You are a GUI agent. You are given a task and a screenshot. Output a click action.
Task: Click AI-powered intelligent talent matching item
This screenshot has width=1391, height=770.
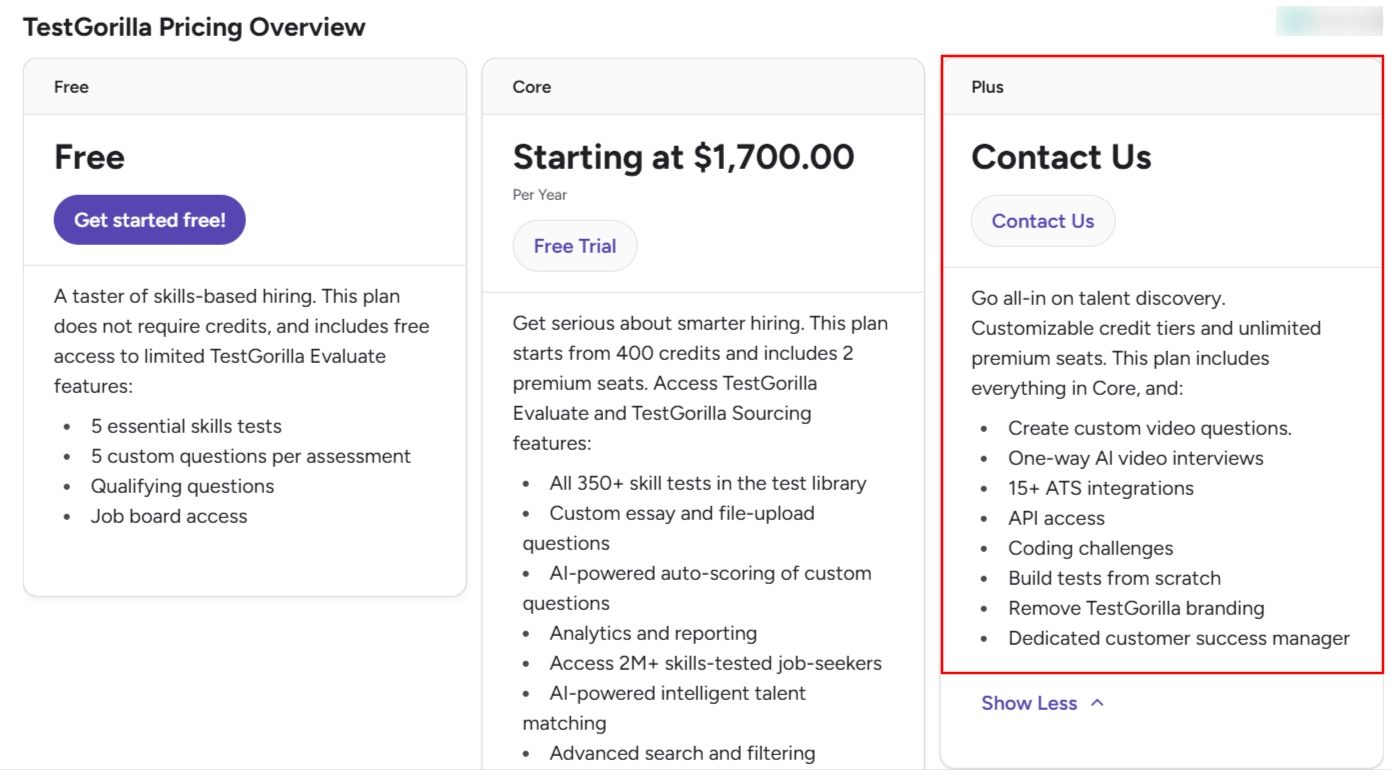click(x=664, y=708)
